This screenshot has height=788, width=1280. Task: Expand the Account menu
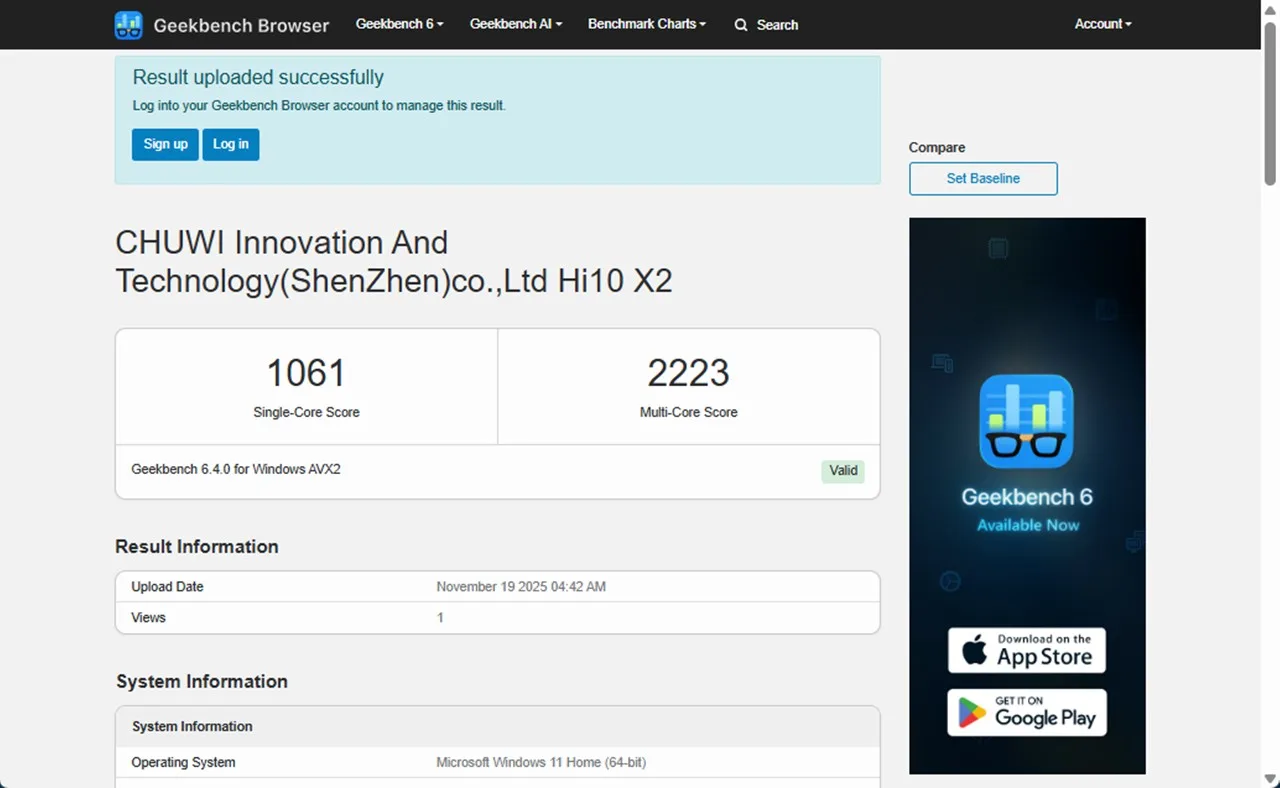click(x=1102, y=24)
